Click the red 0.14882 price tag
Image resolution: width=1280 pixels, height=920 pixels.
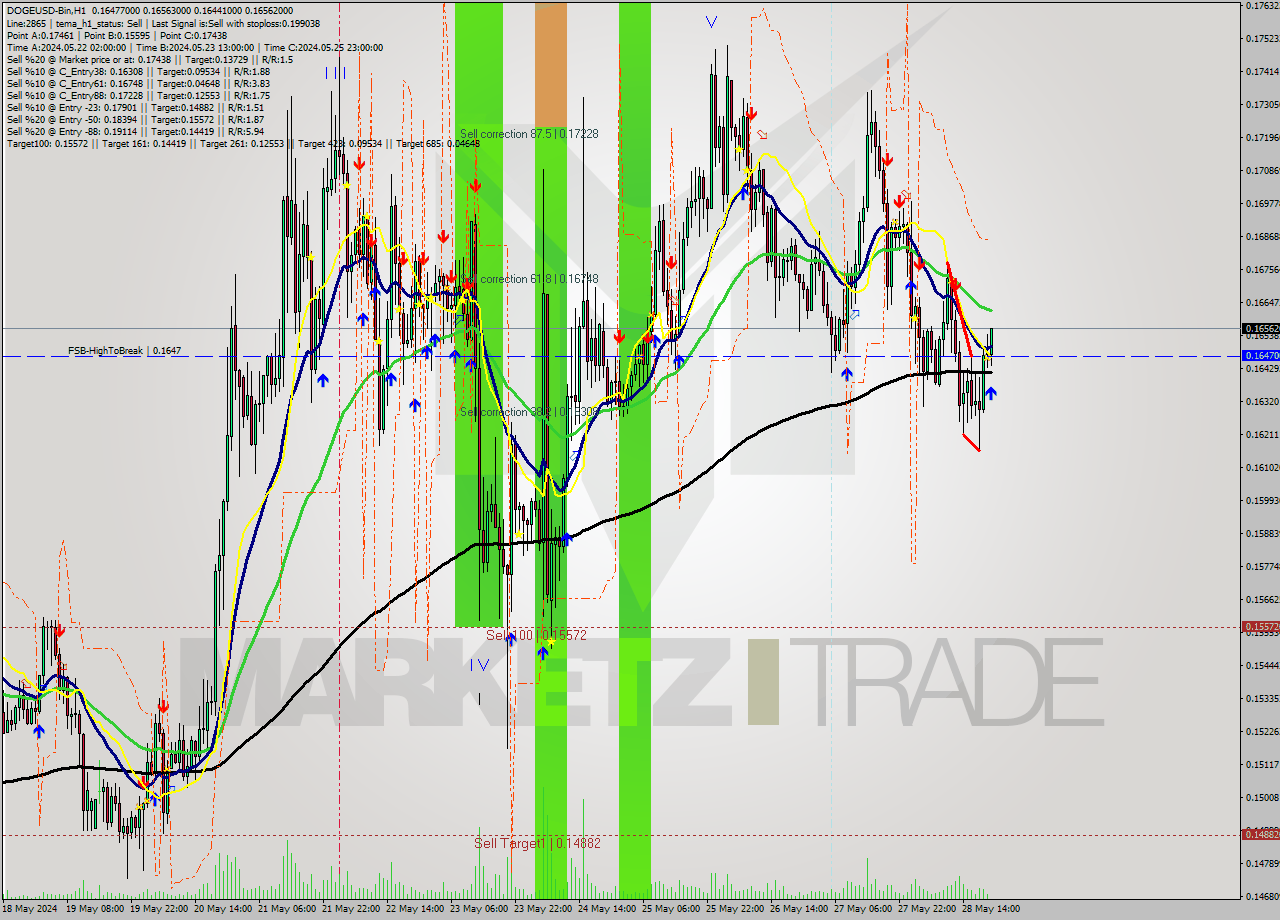point(1260,834)
